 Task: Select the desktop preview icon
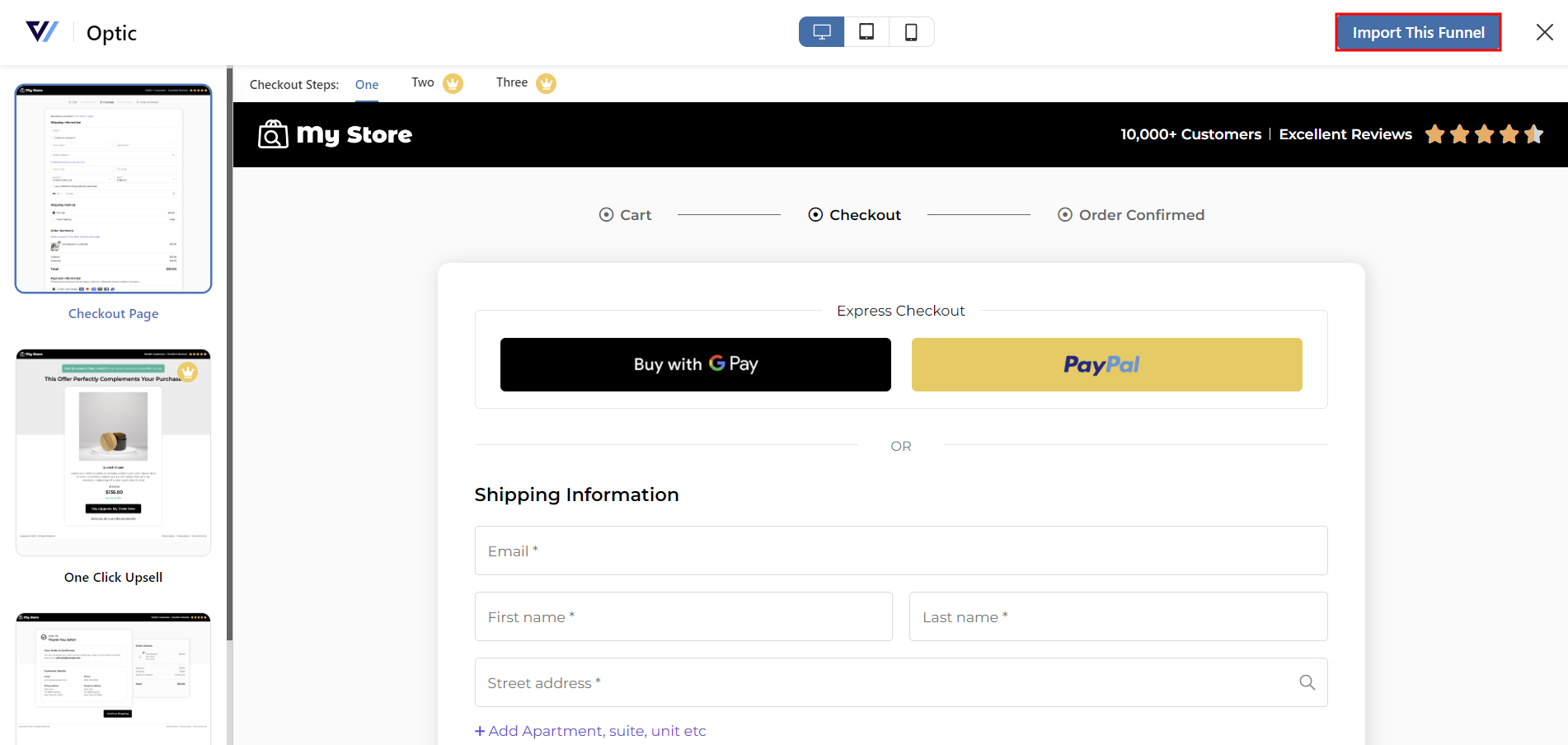point(820,31)
